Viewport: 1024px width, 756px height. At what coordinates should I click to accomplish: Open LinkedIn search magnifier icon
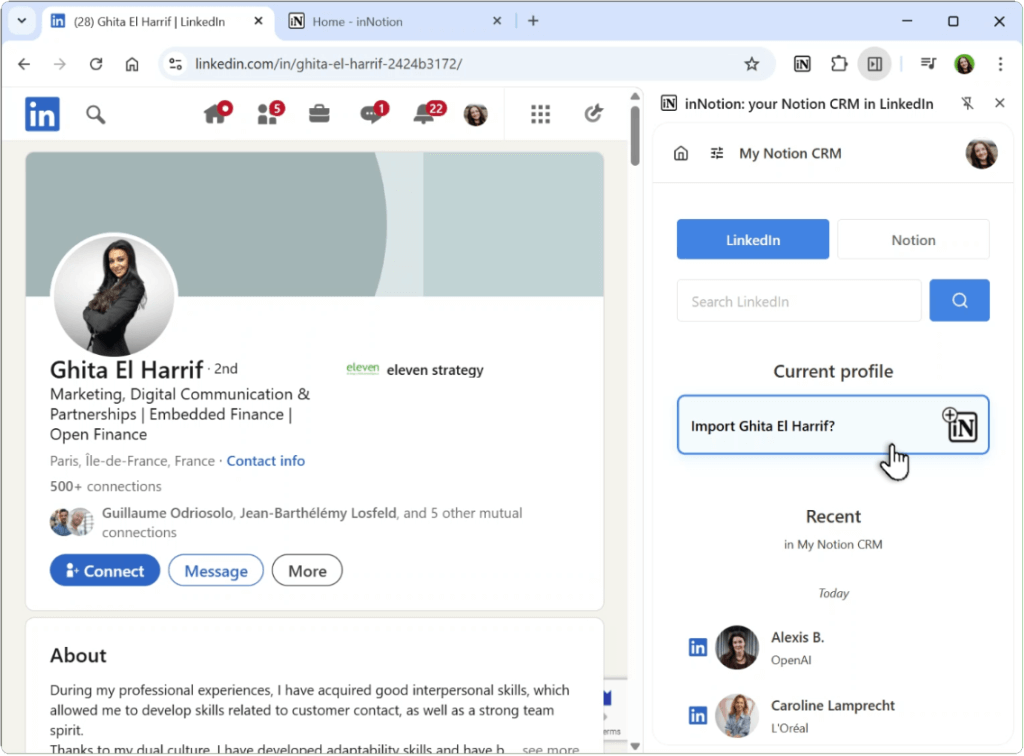[x=95, y=115]
